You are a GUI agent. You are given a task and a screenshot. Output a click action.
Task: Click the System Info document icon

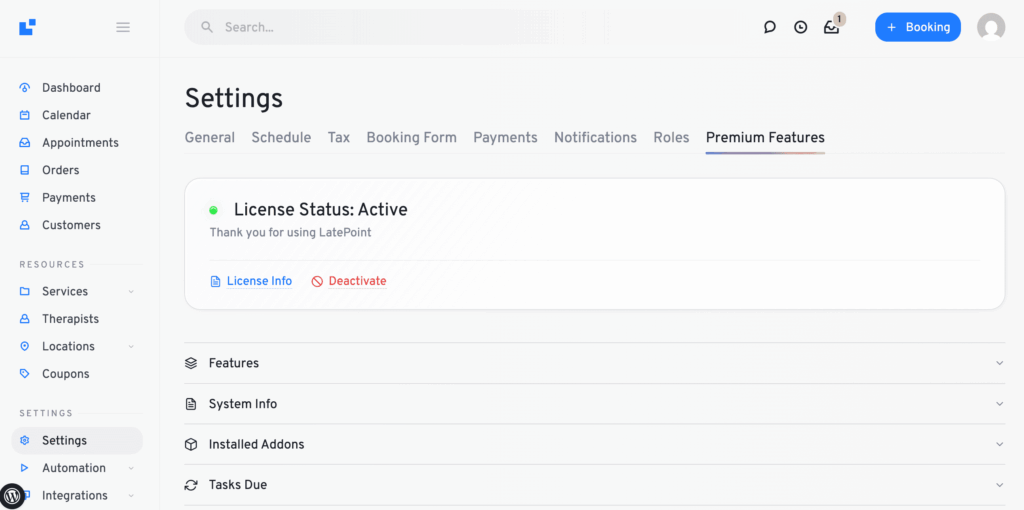(191, 404)
